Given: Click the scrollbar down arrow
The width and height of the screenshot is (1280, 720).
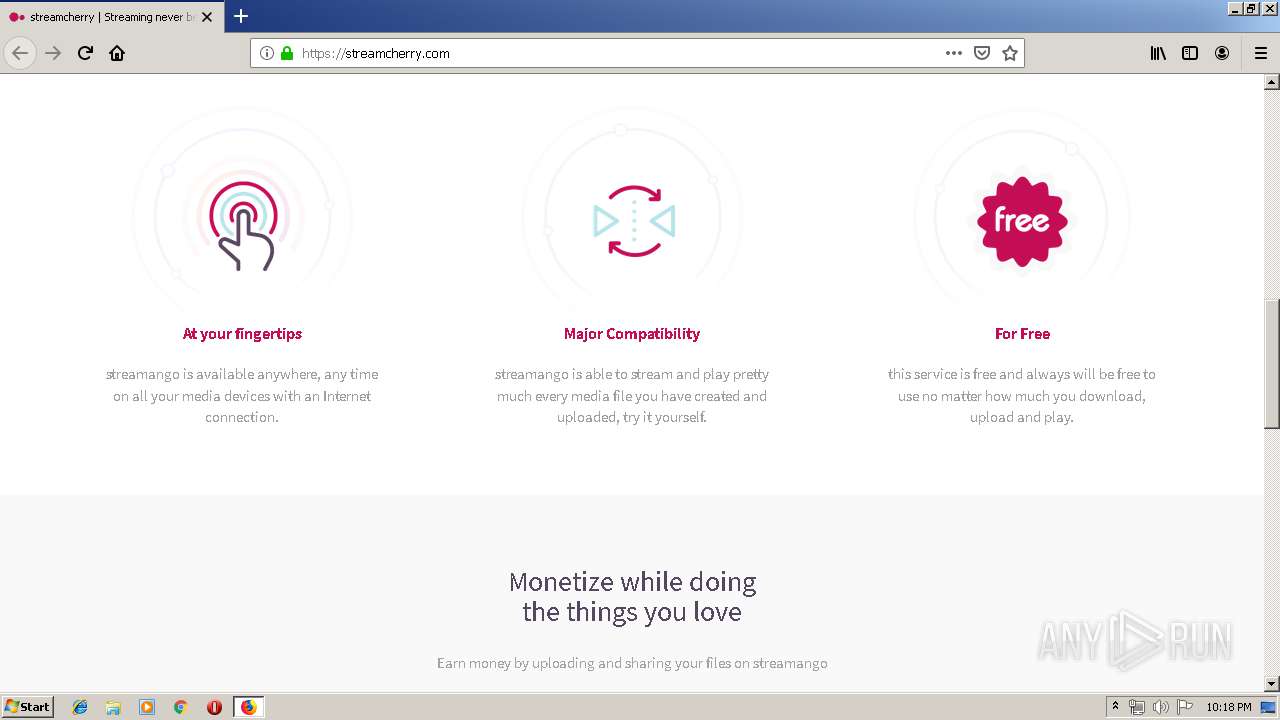Looking at the screenshot, I should (1272, 684).
